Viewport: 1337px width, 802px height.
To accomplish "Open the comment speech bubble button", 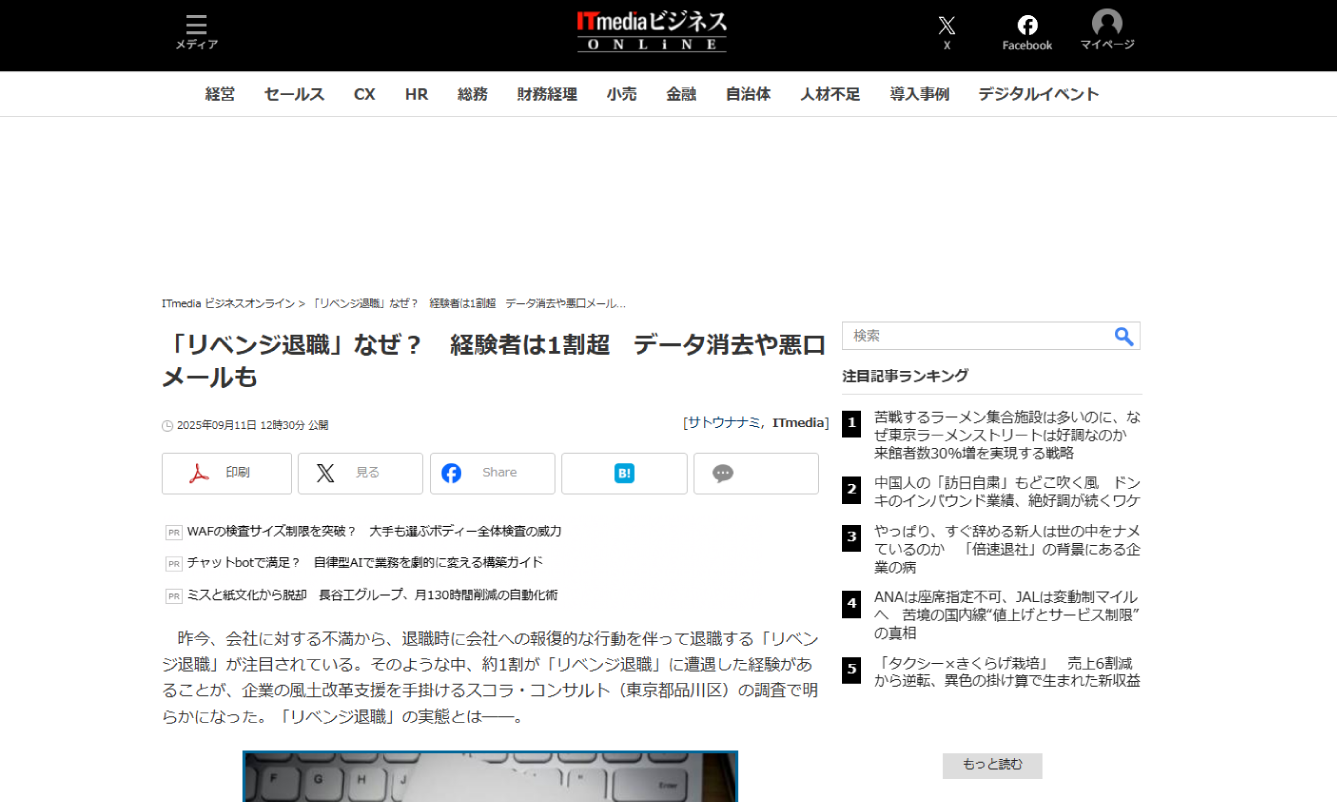I will point(755,473).
